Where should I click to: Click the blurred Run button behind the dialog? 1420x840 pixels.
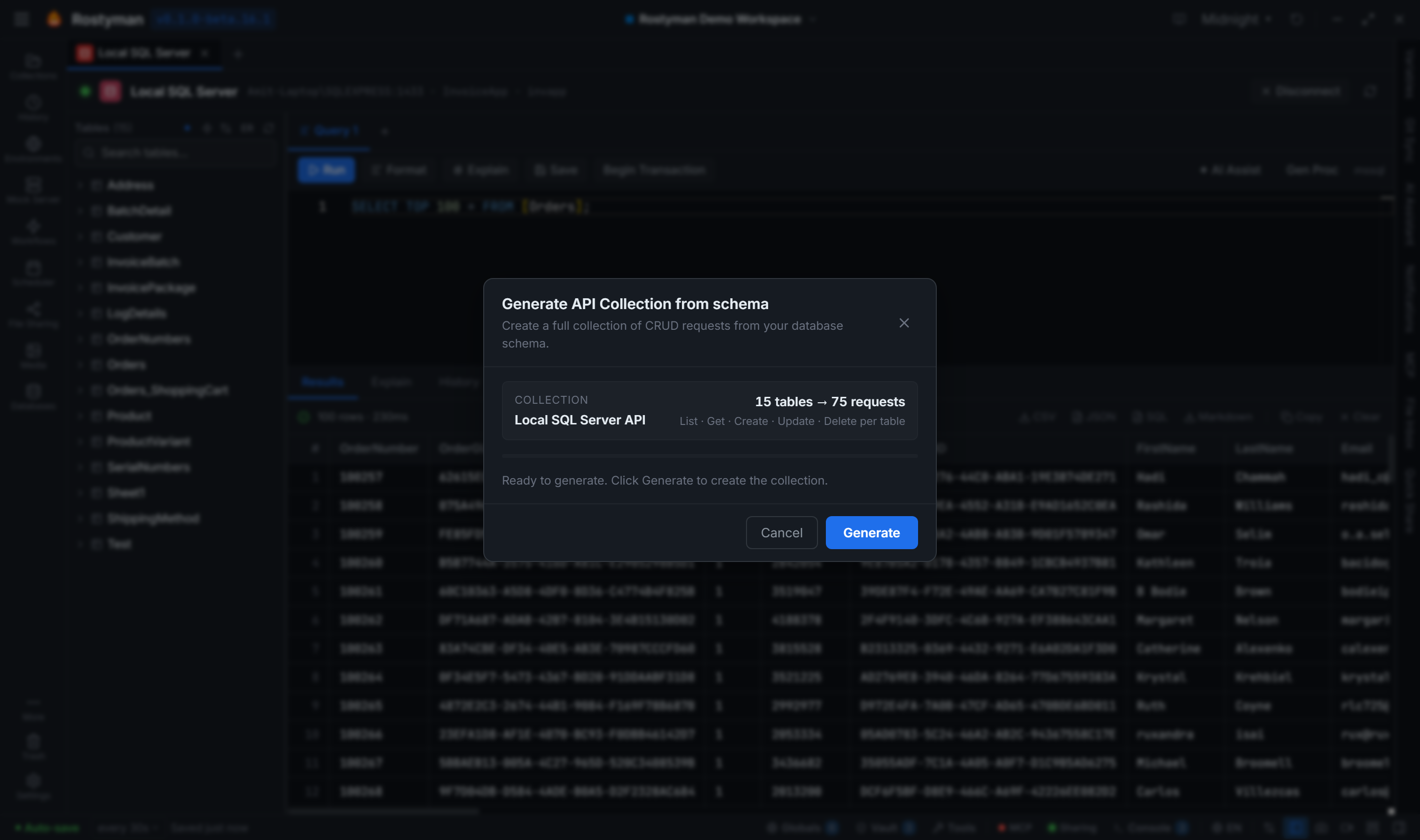tap(326, 170)
